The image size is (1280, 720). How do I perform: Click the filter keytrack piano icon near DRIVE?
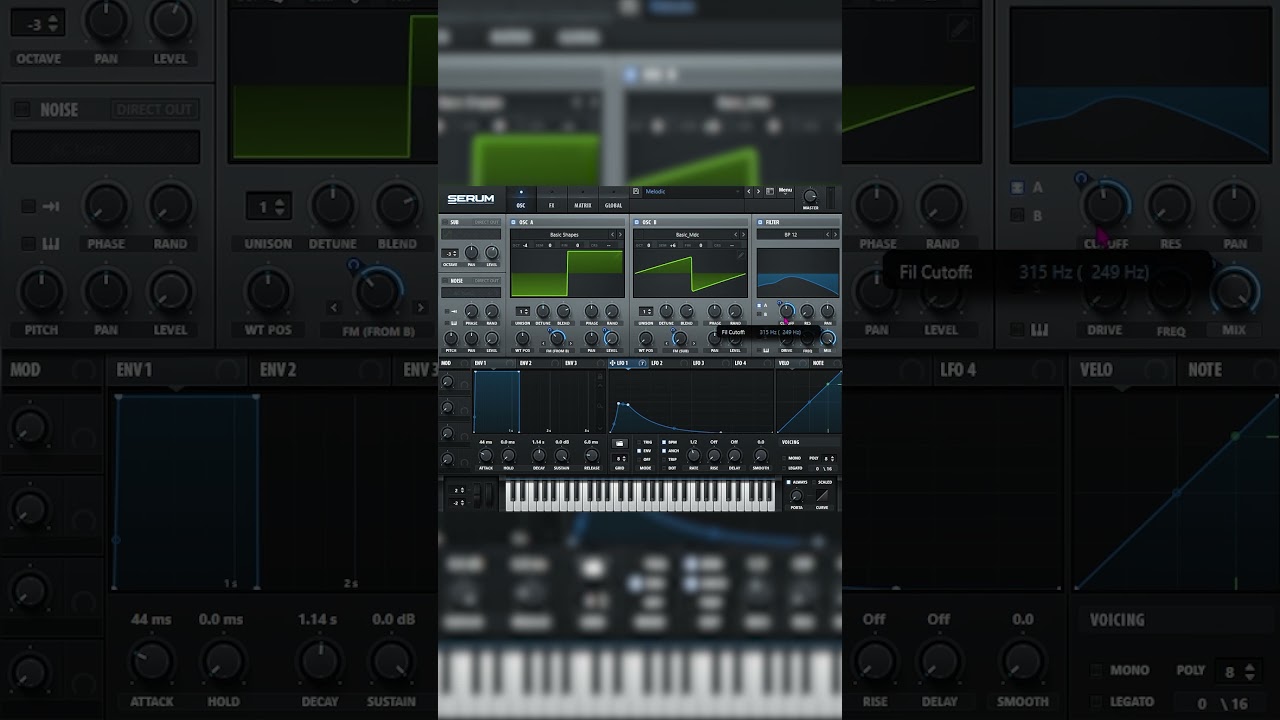[766, 350]
